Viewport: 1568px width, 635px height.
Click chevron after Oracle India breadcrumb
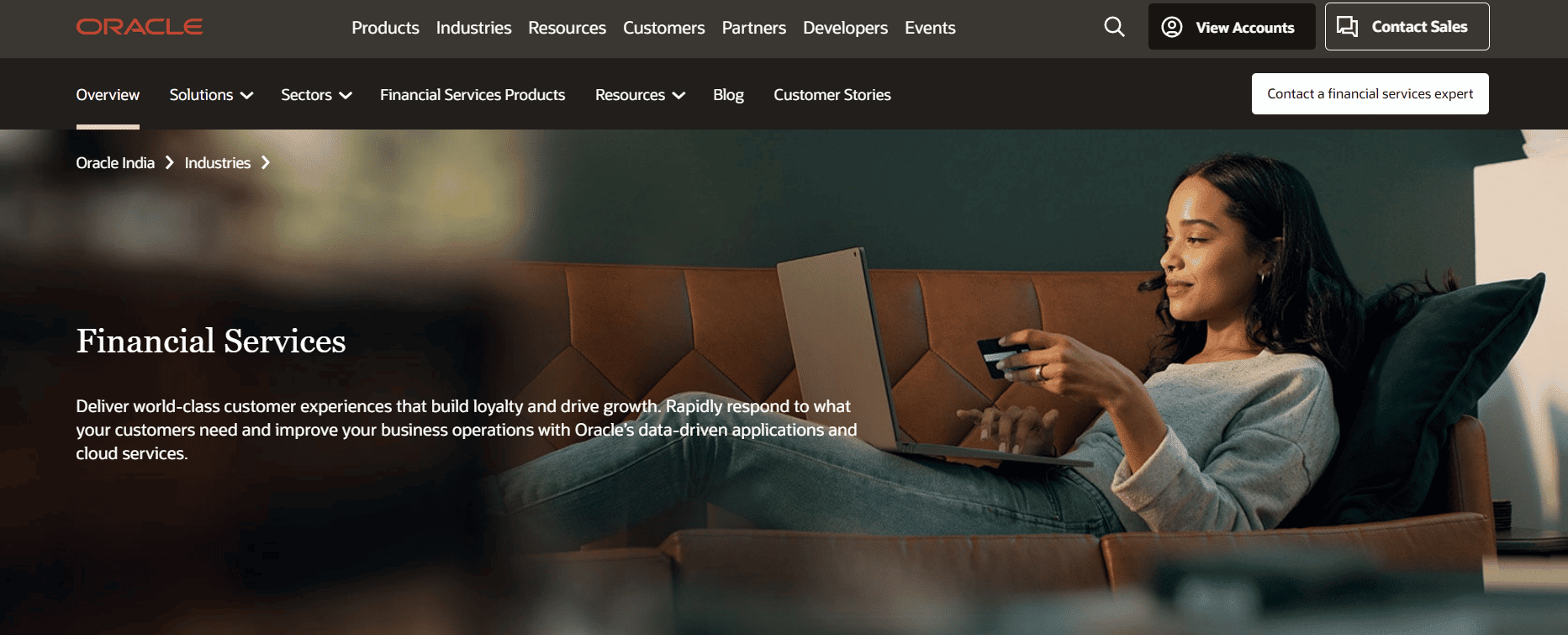(x=169, y=162)
